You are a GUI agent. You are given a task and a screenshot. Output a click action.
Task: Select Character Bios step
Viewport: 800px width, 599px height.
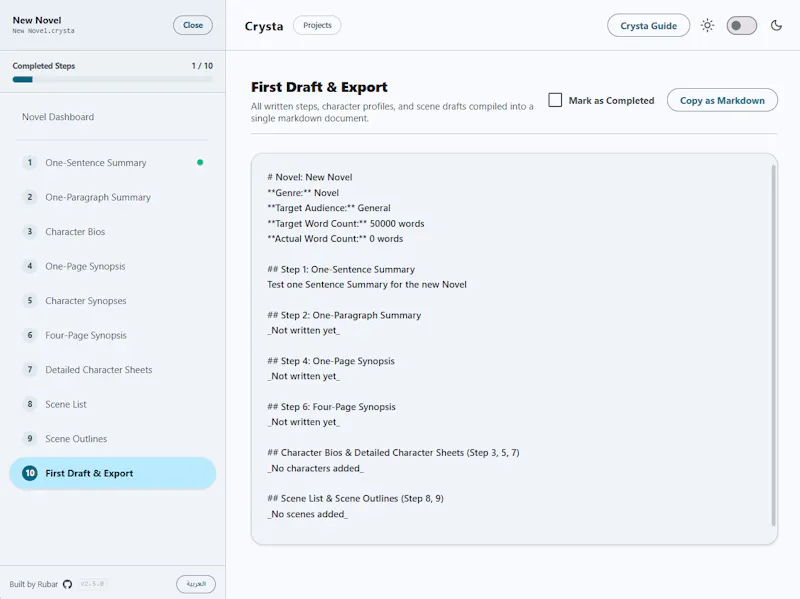point(113,232)
